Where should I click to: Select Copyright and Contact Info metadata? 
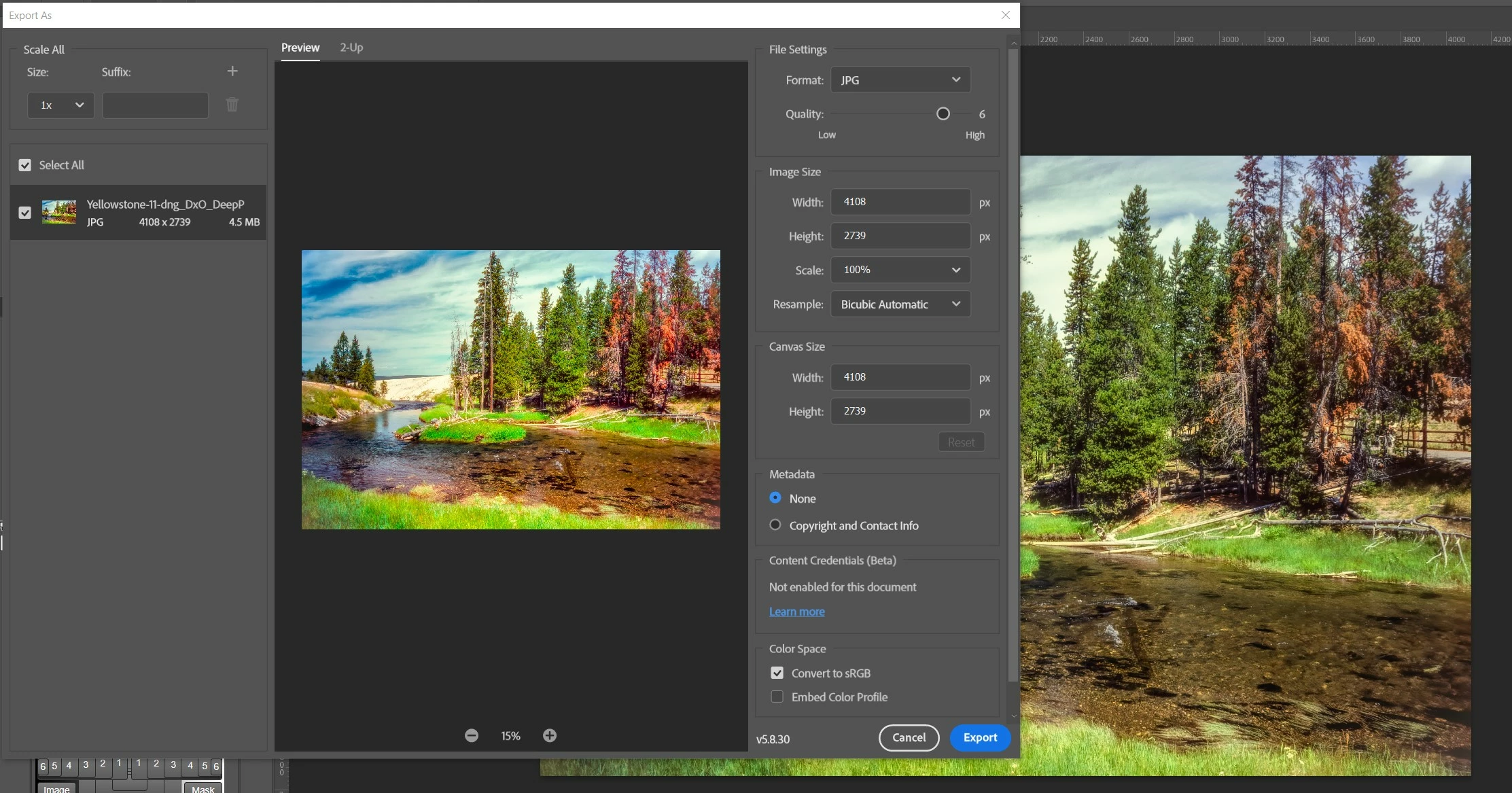(x=775, y=525)
